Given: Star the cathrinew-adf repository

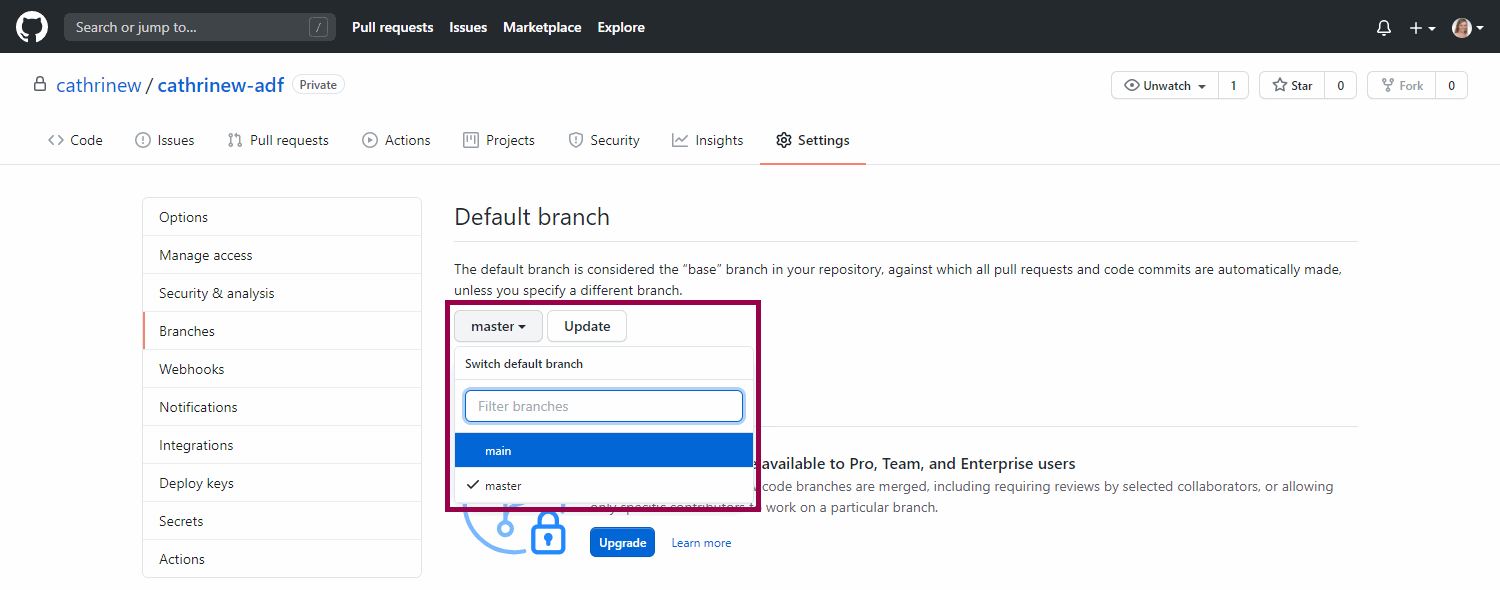Looking at the screenshot, I should [x=1292, y=86].
